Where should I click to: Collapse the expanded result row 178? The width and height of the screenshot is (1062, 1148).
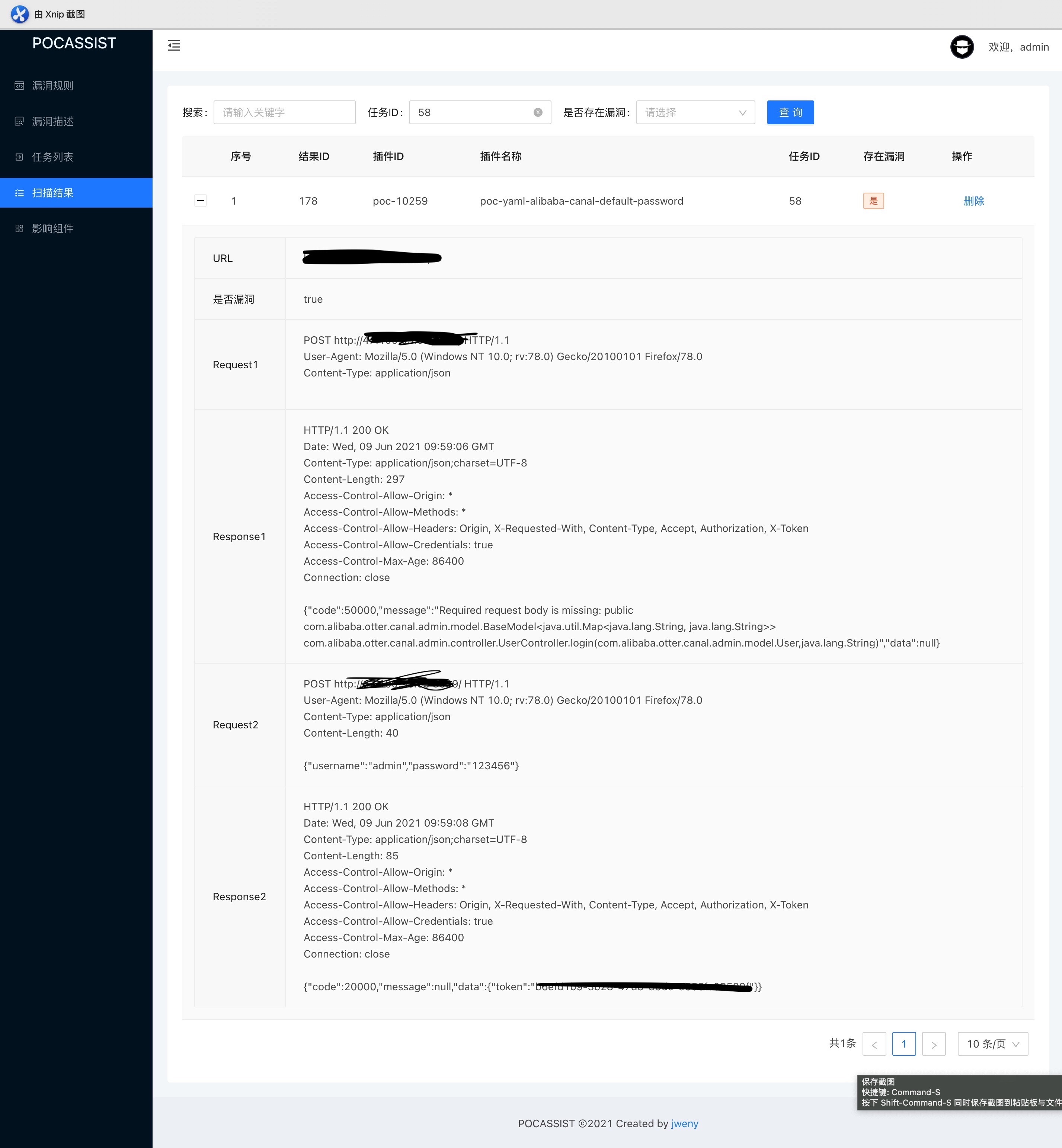201,201
